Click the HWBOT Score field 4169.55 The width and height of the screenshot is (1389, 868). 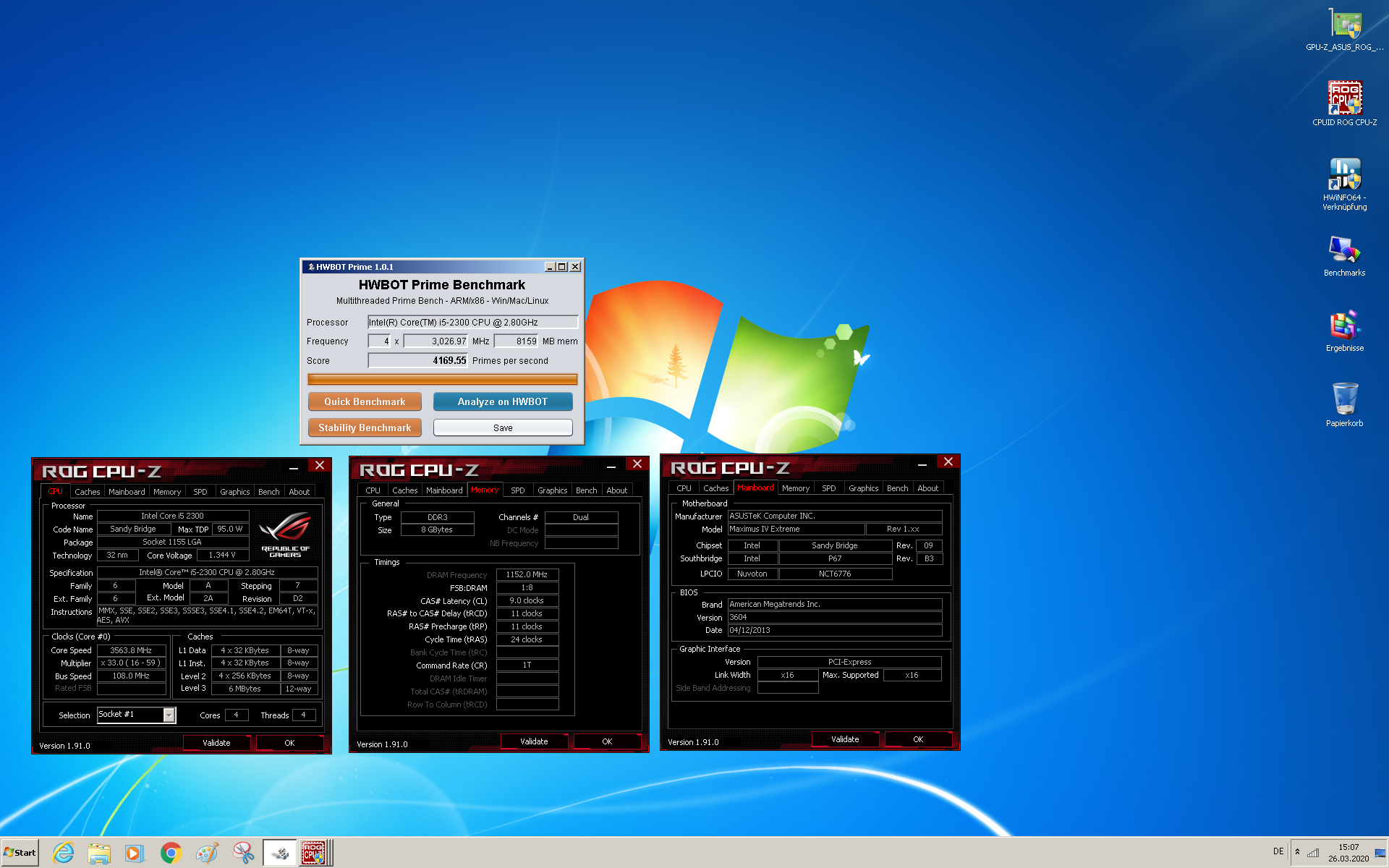pos(418,360)
